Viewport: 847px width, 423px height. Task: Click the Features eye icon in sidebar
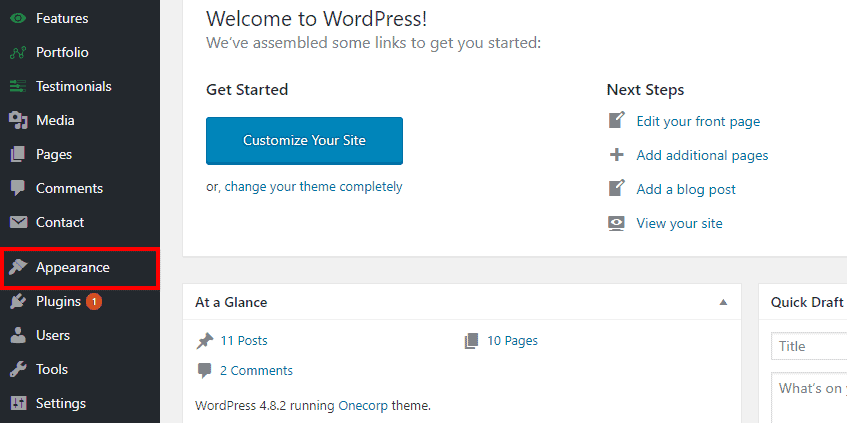click(18, 18)
